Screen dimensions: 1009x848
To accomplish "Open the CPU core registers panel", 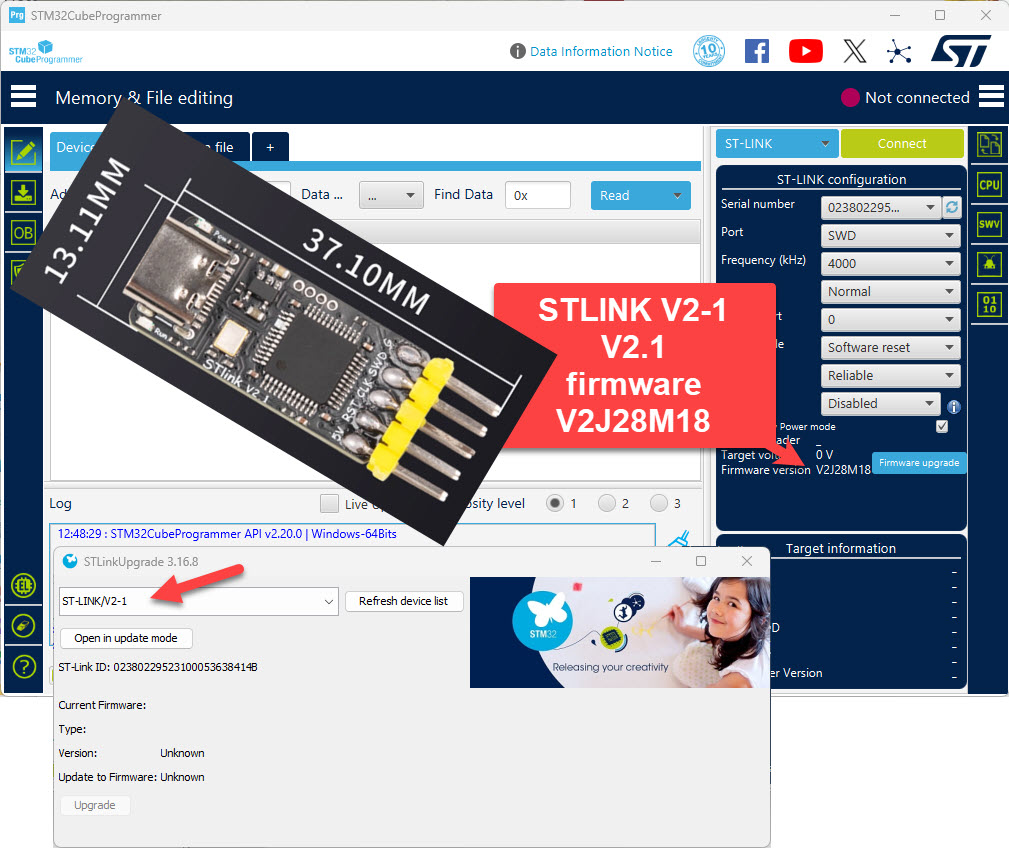I will click(x=988, y=184).
